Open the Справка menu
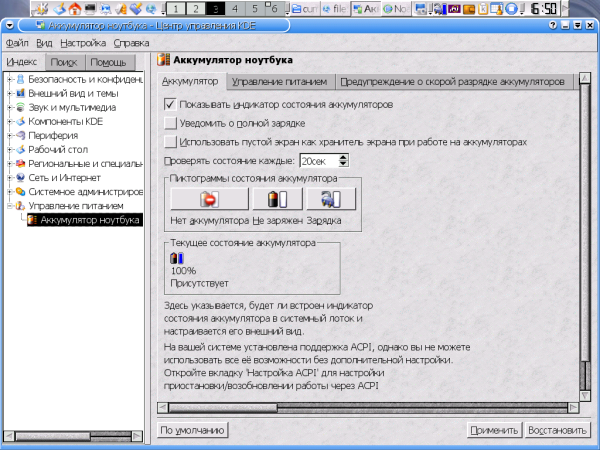Viewport: 600px width, 450px height. coord(131,43)
